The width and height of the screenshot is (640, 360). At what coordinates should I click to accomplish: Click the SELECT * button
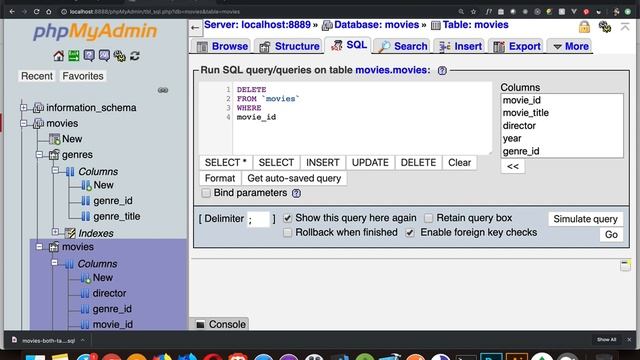[x=226, y=162]
